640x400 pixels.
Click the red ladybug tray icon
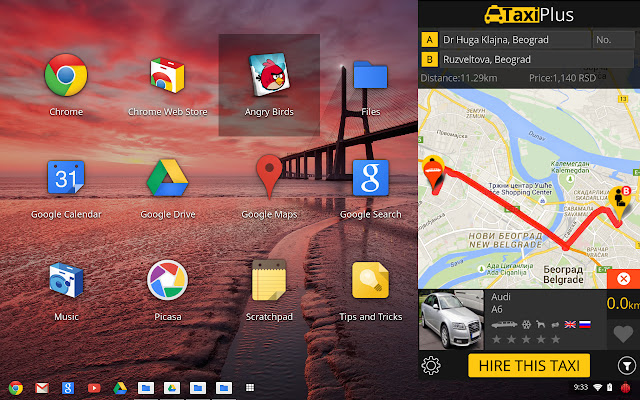(x=626, y=387)
